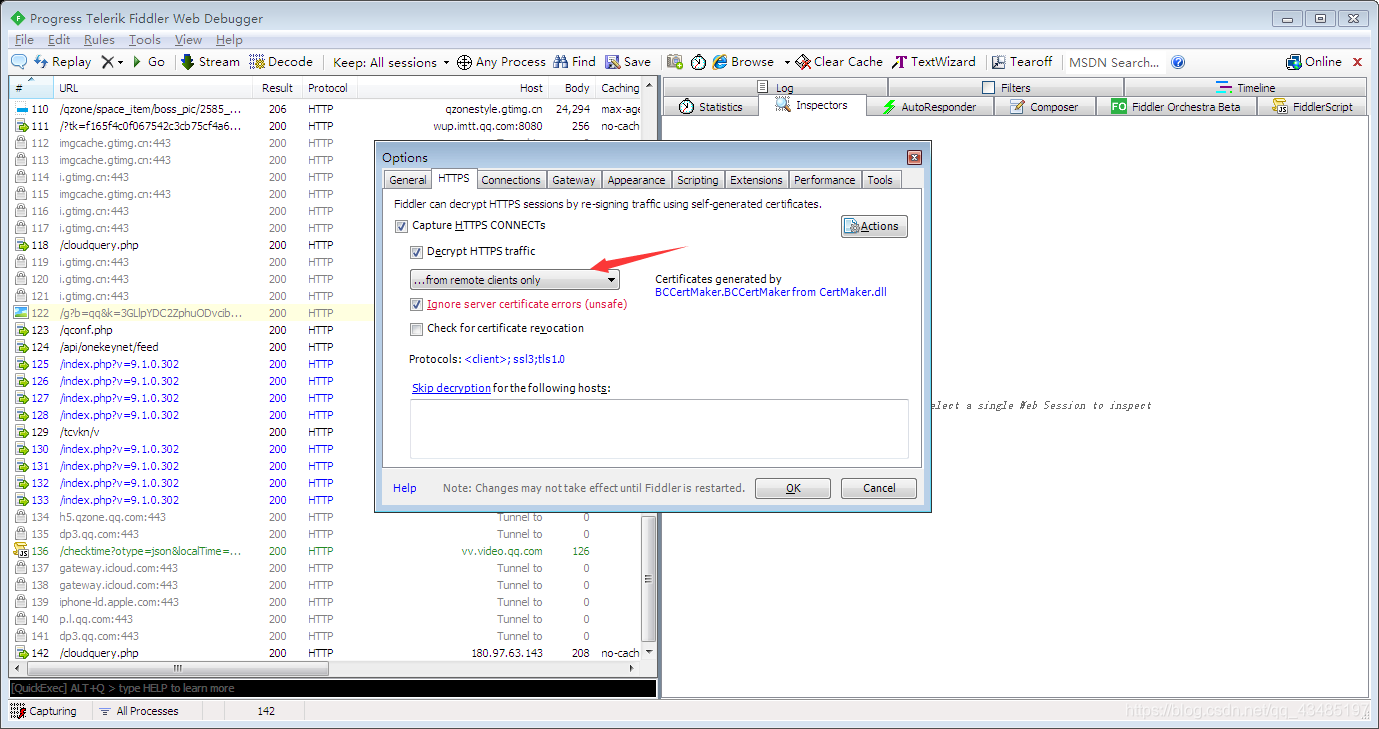Click Go to resume breakpoints
This screenshot has height=729, width=1379.
click(x=149, y=62)
